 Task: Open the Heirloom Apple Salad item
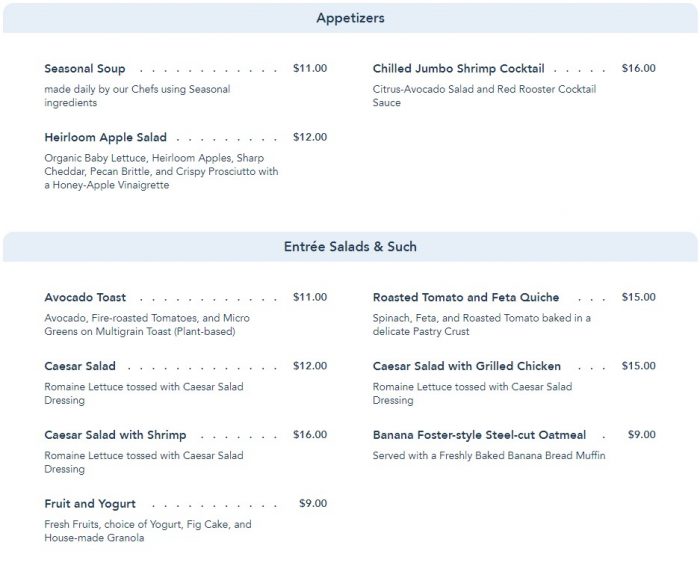[x=105, y=138]
